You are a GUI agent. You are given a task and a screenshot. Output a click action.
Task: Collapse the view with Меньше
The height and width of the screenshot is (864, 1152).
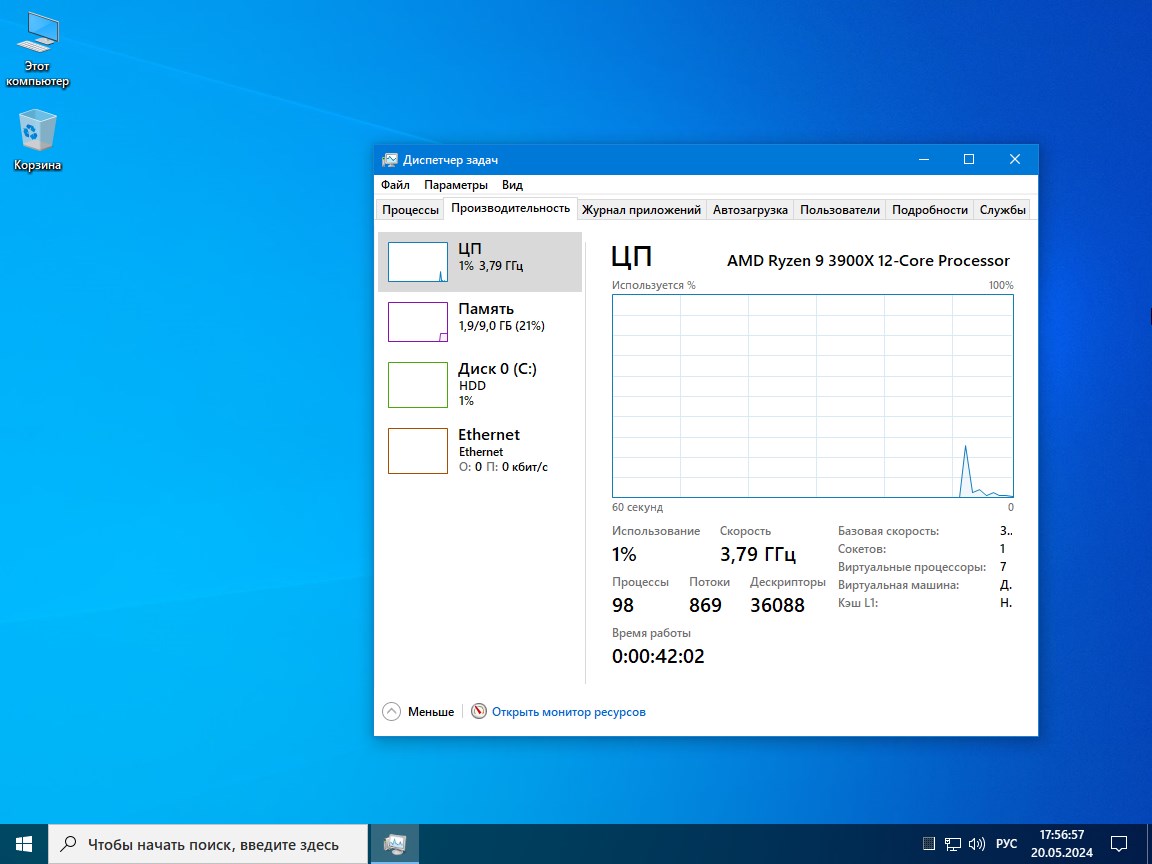pyautogui.click(x=417, y=711)
